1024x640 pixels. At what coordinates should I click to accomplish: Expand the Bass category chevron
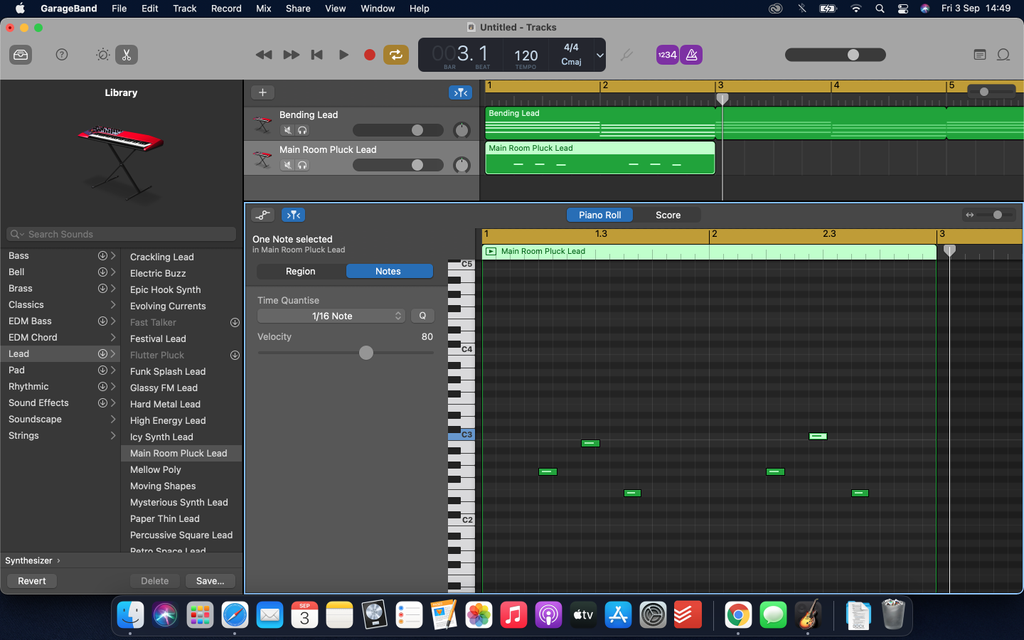click(x=113, y=255)
